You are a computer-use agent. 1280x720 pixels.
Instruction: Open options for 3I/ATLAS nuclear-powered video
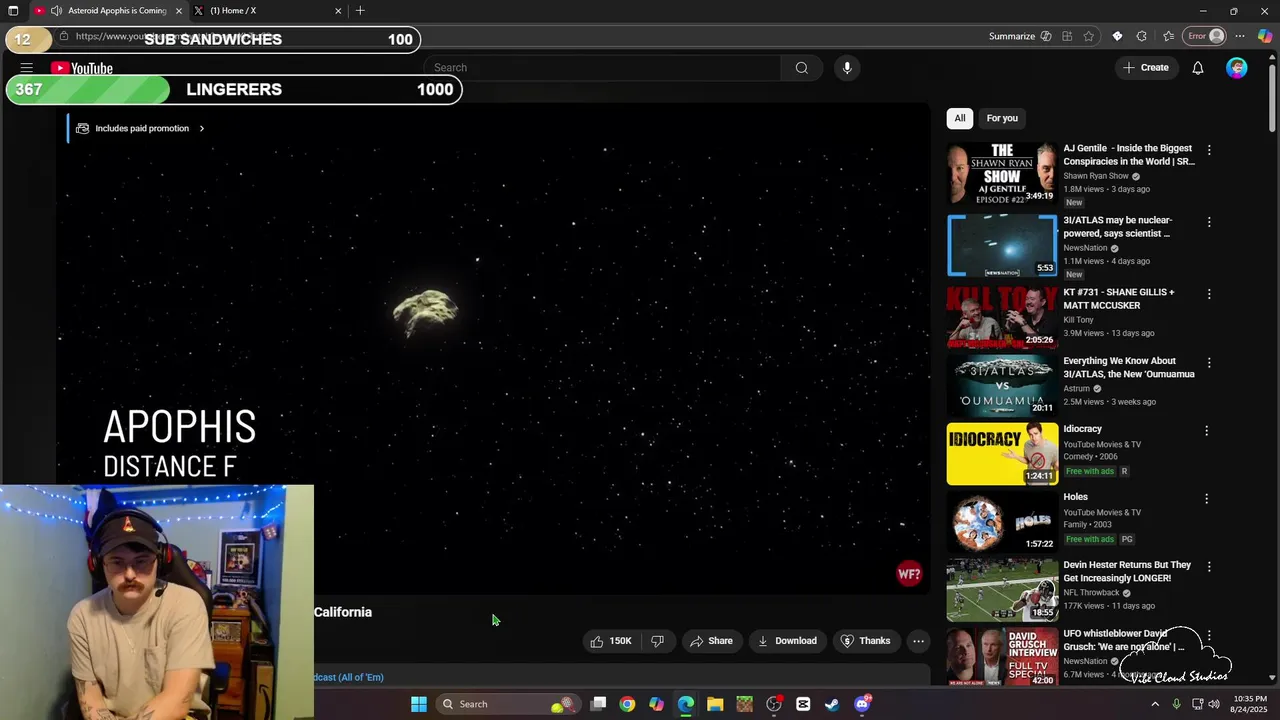(x=1209, y=222)
